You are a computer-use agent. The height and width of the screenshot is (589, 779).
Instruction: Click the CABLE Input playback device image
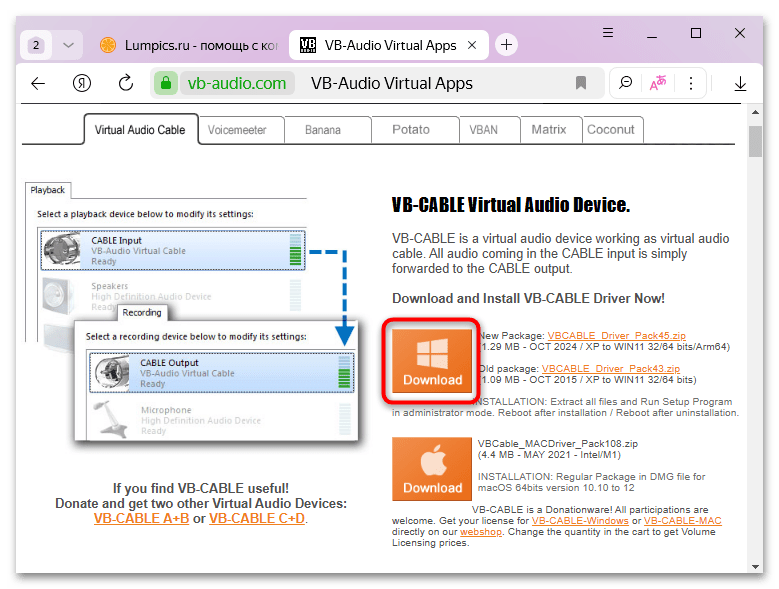[62, 250]
